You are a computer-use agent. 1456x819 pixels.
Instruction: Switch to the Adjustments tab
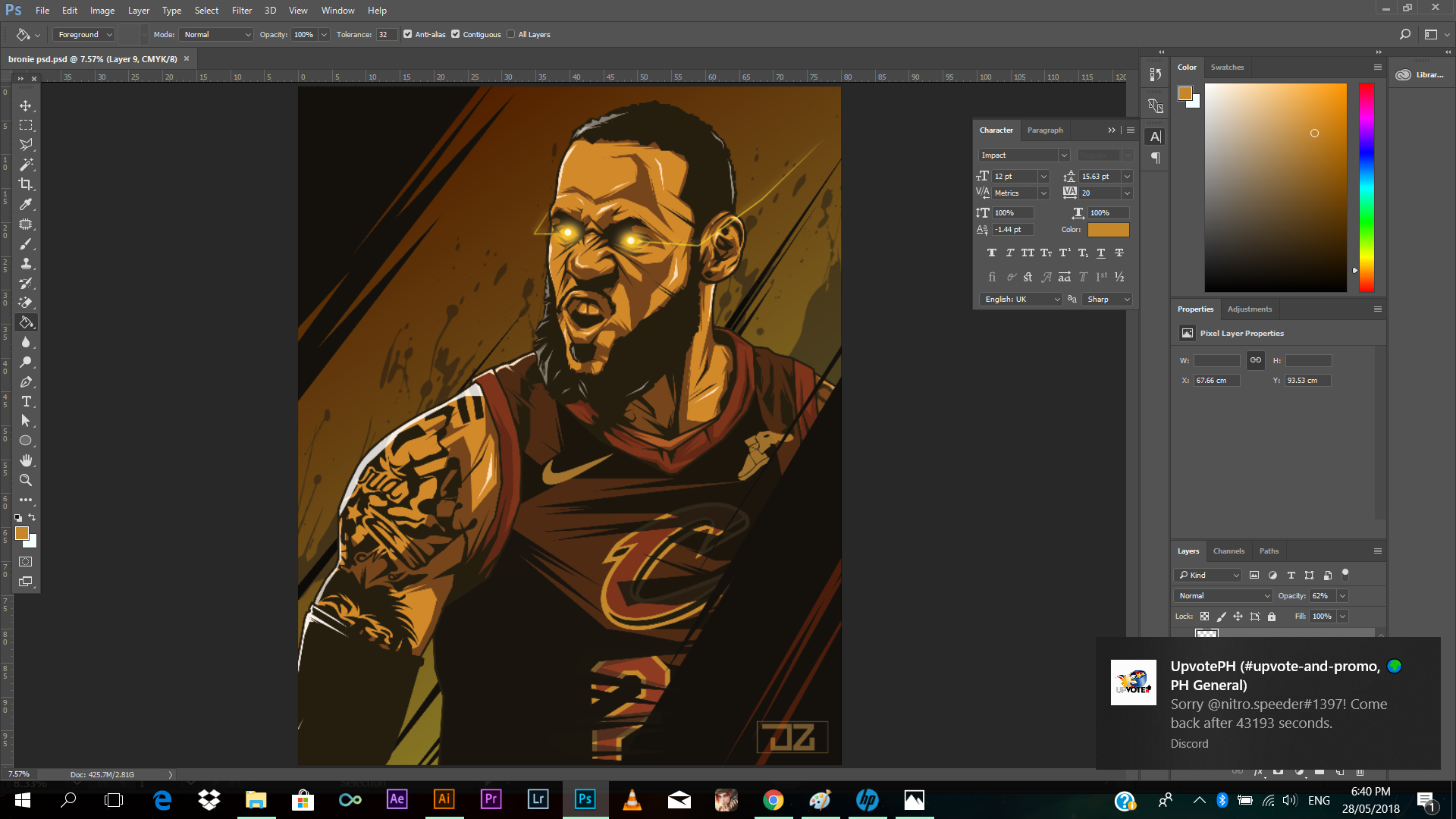pos(1250,309)
